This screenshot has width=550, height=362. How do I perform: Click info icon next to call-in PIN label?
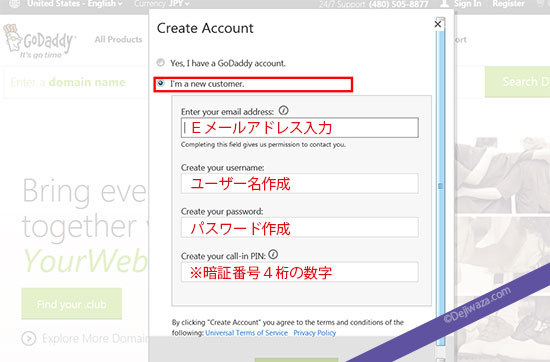273,255
